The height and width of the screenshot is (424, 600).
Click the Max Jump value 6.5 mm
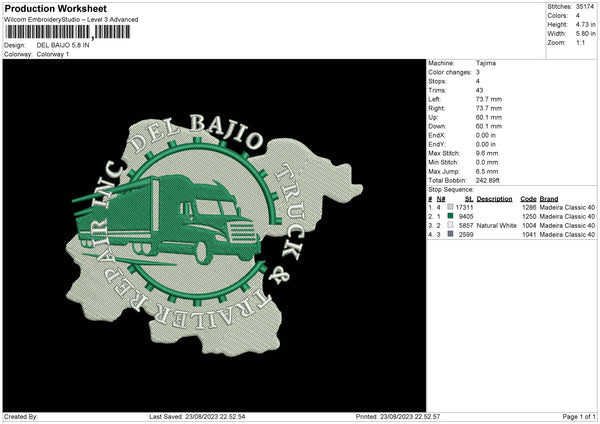[x=487, y=171]
